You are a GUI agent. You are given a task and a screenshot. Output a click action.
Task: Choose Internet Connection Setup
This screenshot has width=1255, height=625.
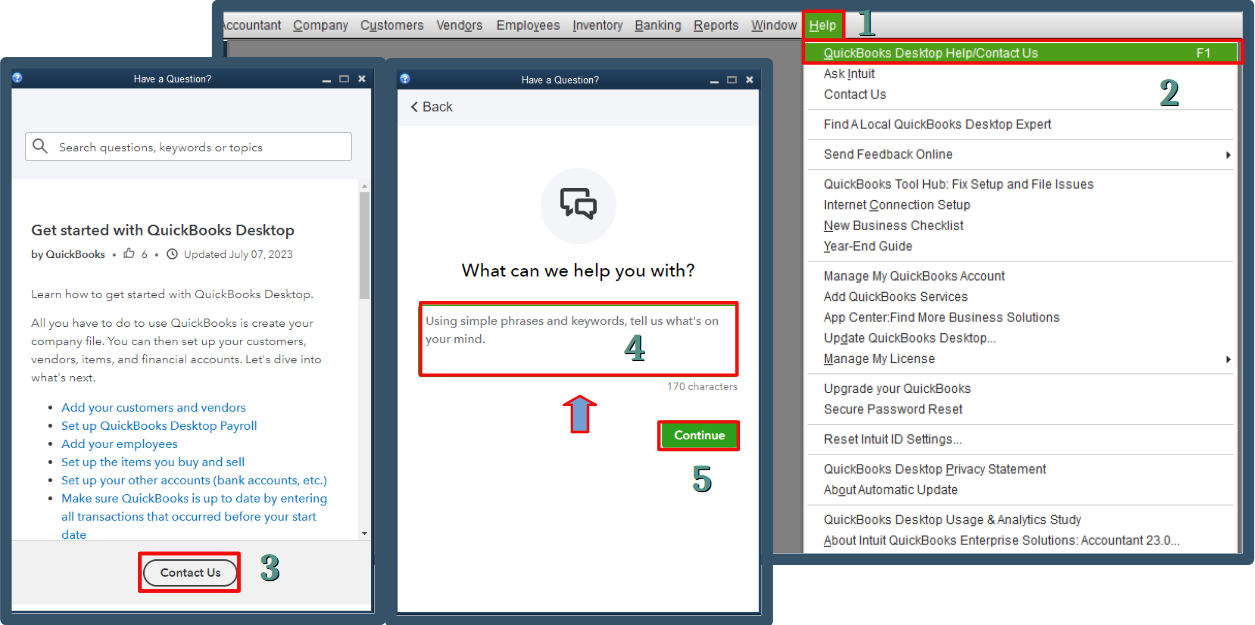pyautogui.click(x=897, y=205)
